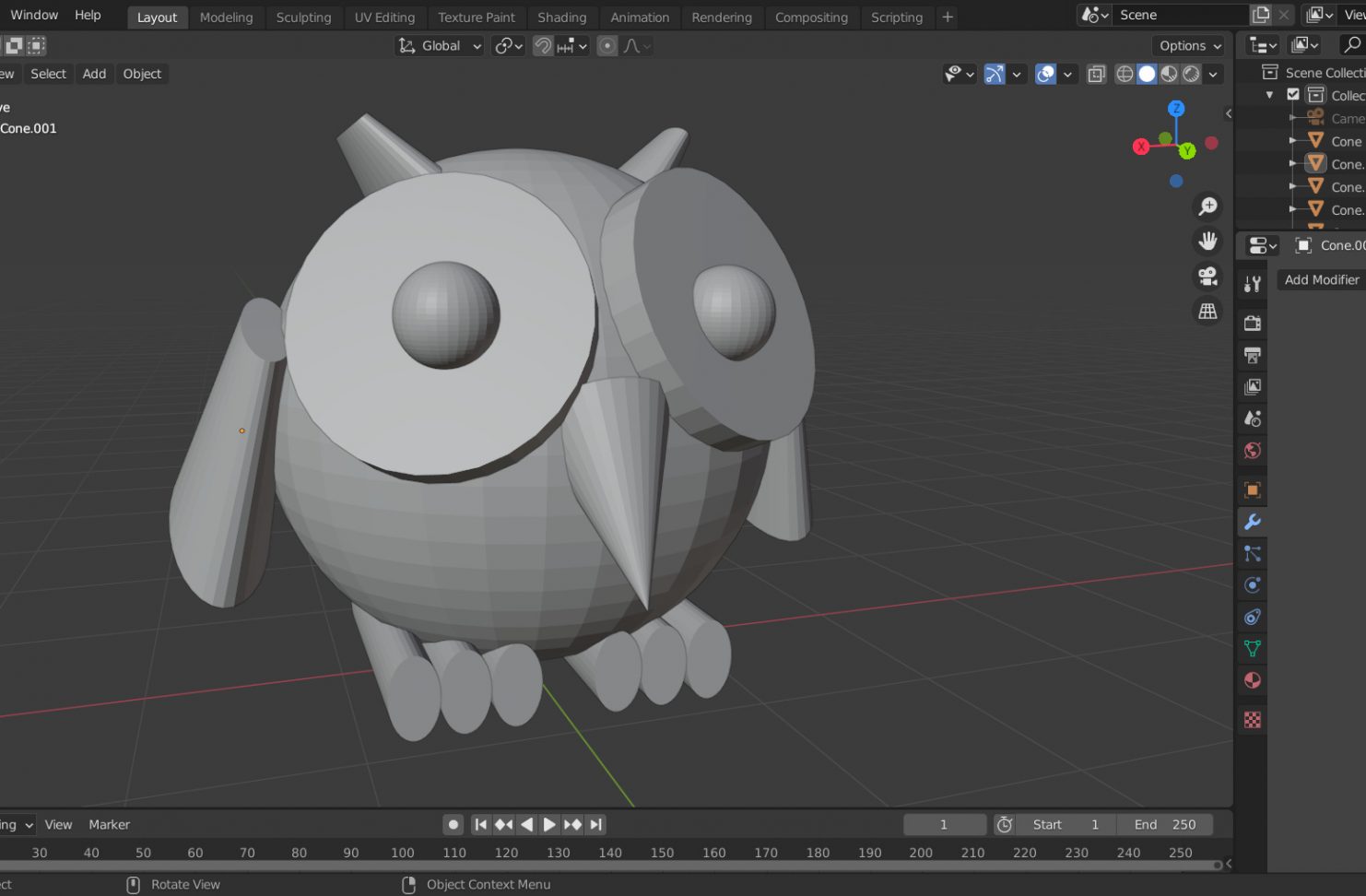1366x896 pixels.
Task: Collapse the Collection tree in outliner
Action: click(1270, 95)
